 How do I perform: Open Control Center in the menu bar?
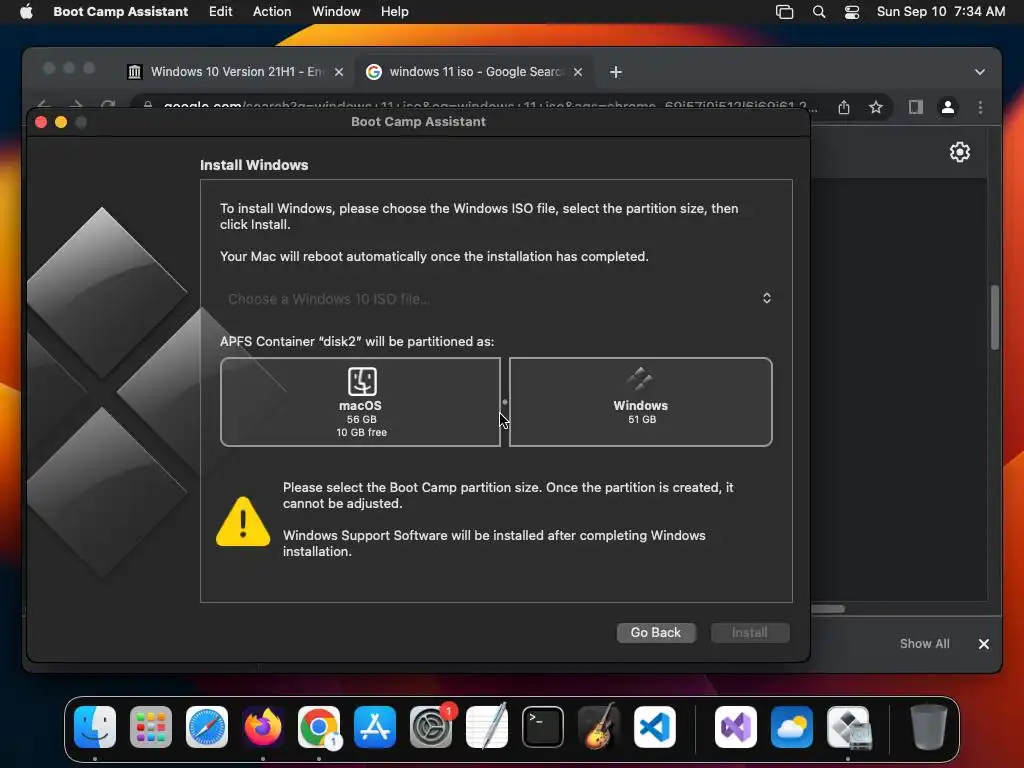(852, 12)
